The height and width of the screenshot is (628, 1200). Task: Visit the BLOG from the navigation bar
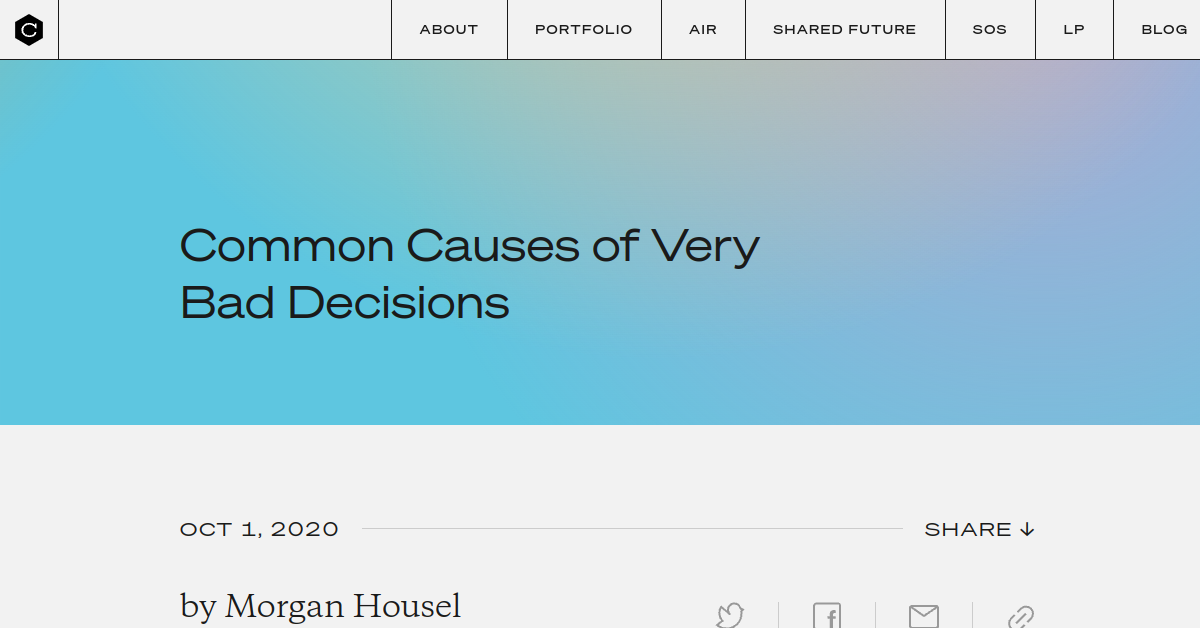click(x=1164, y=30)
